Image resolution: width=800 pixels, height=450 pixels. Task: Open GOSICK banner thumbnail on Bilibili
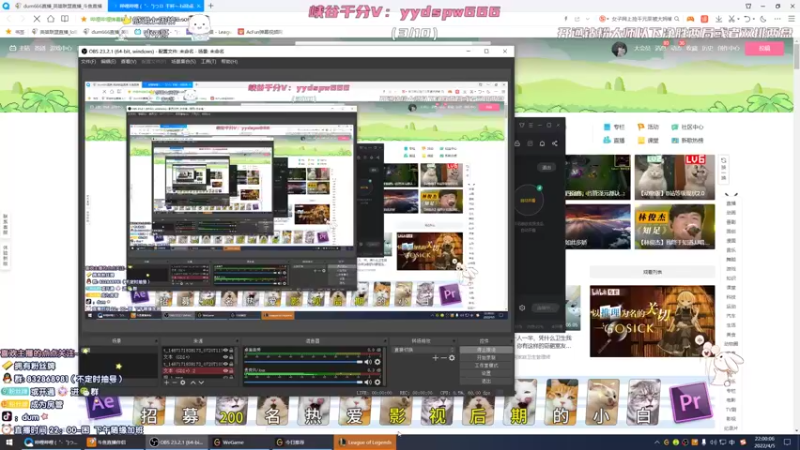pos(652,321)
